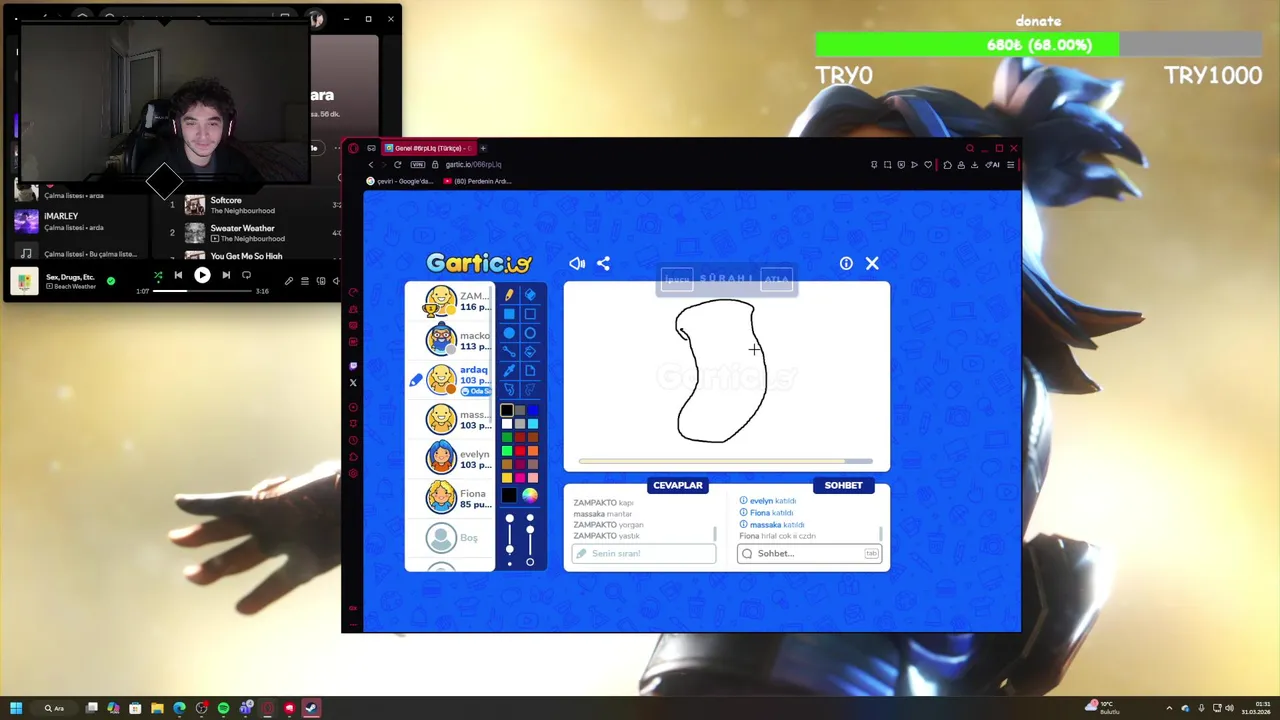Pick the bright red color swatch
The image size is (1280, 720).
520,451
